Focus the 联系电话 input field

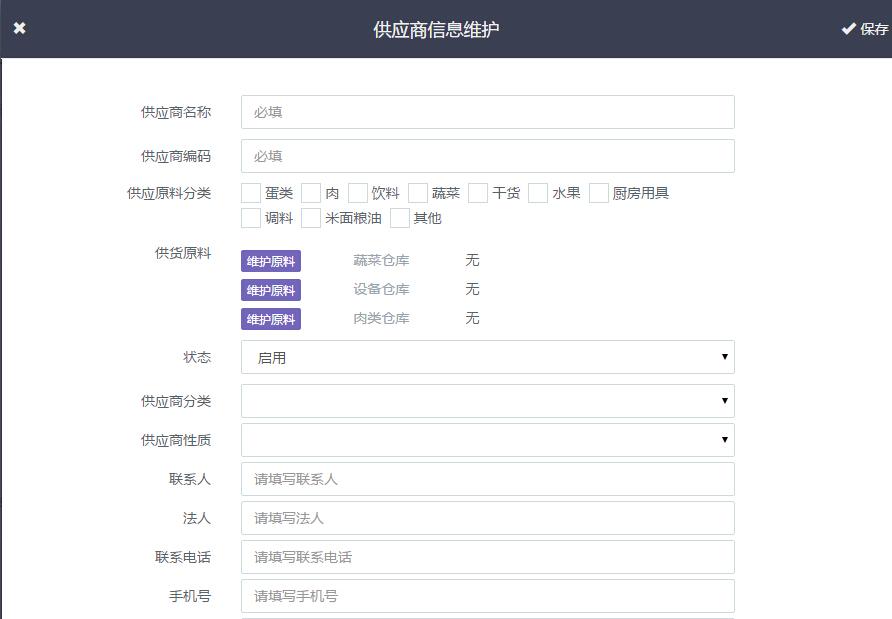click(x=487, y=557)
